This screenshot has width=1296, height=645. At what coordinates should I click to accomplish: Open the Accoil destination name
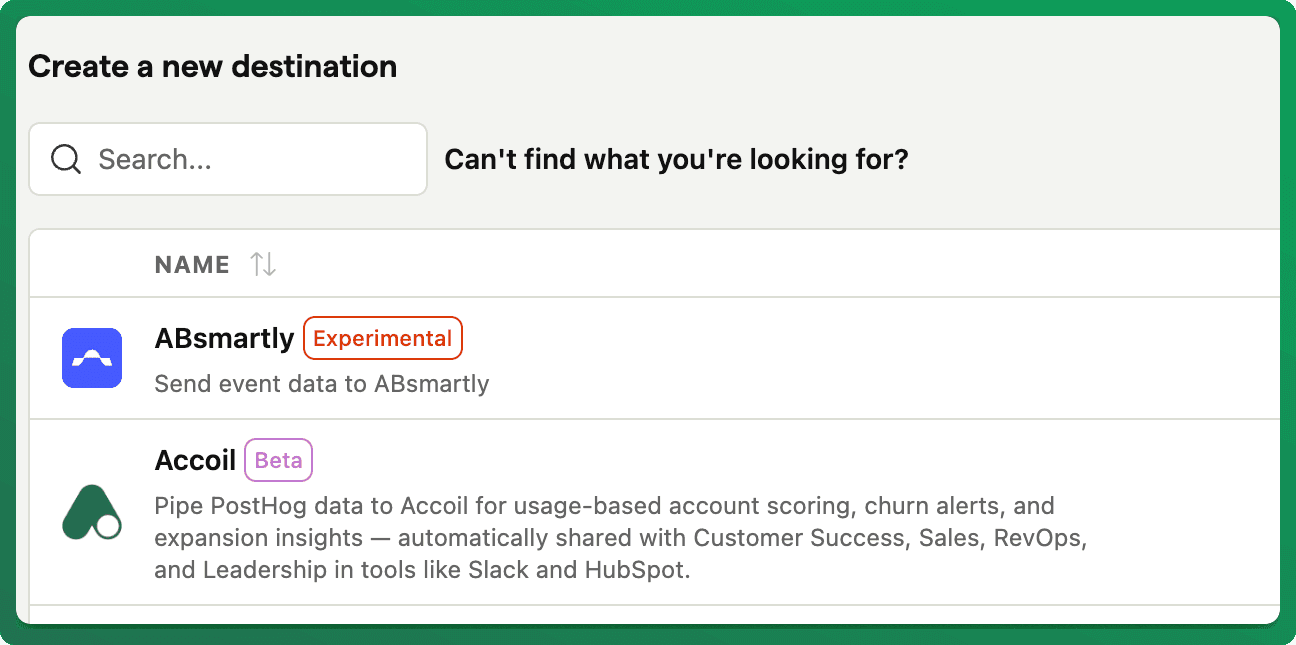(195, 460)
